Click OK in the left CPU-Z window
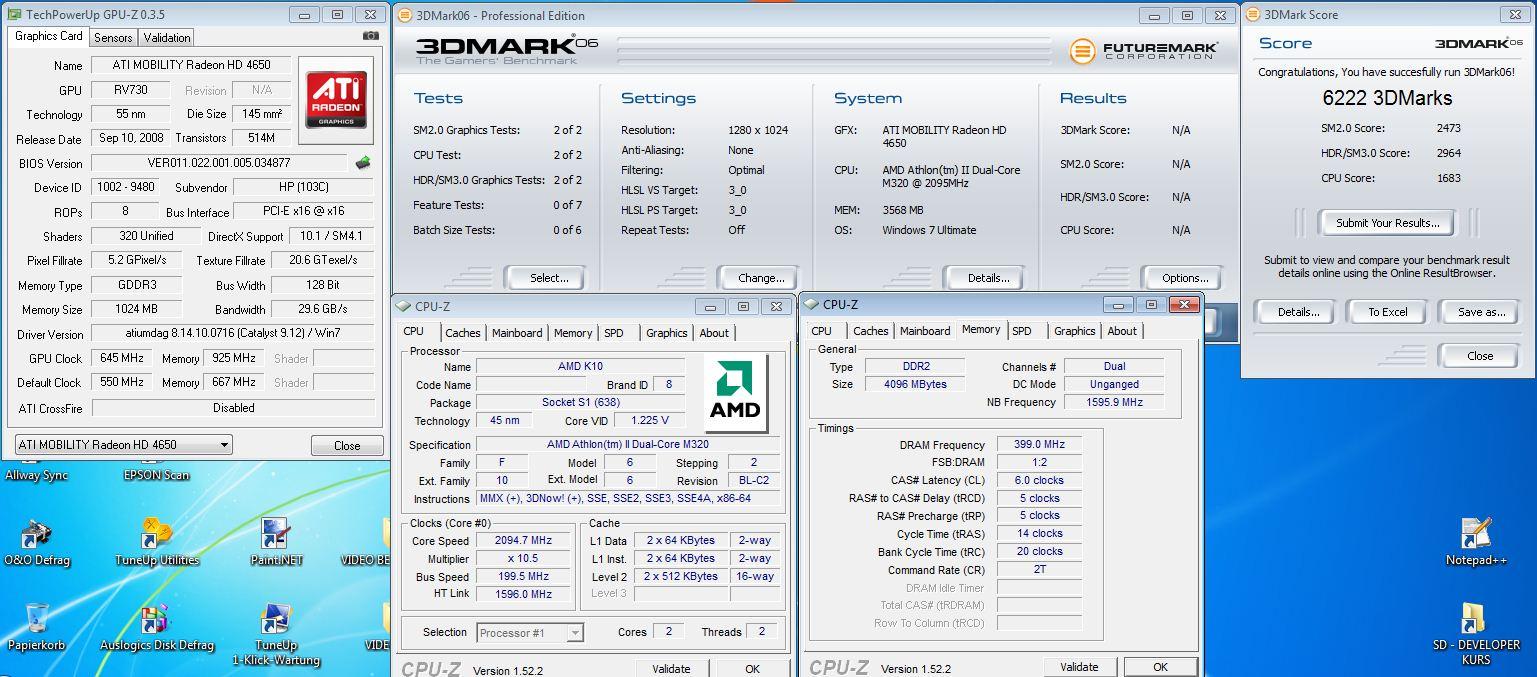Screen dimensions: 1537x677 pyautogui.click(x=752, y=669)
